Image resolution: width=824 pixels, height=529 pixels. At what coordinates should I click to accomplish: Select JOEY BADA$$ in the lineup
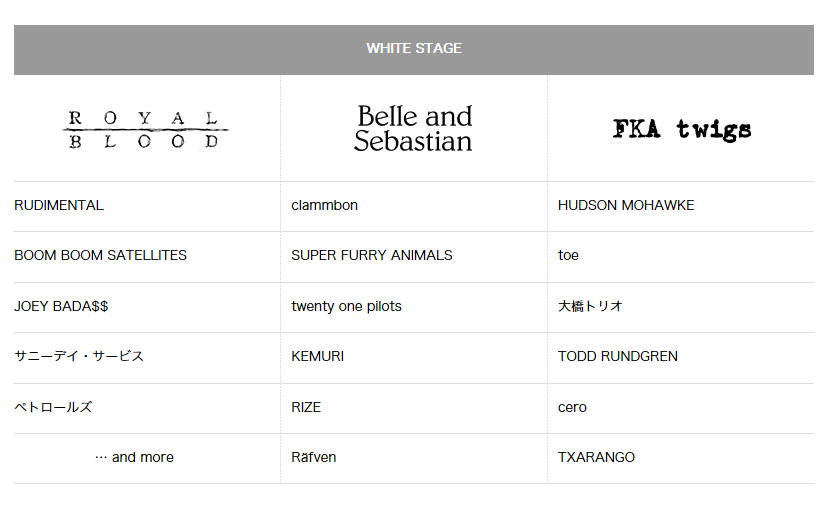(61, 306)
